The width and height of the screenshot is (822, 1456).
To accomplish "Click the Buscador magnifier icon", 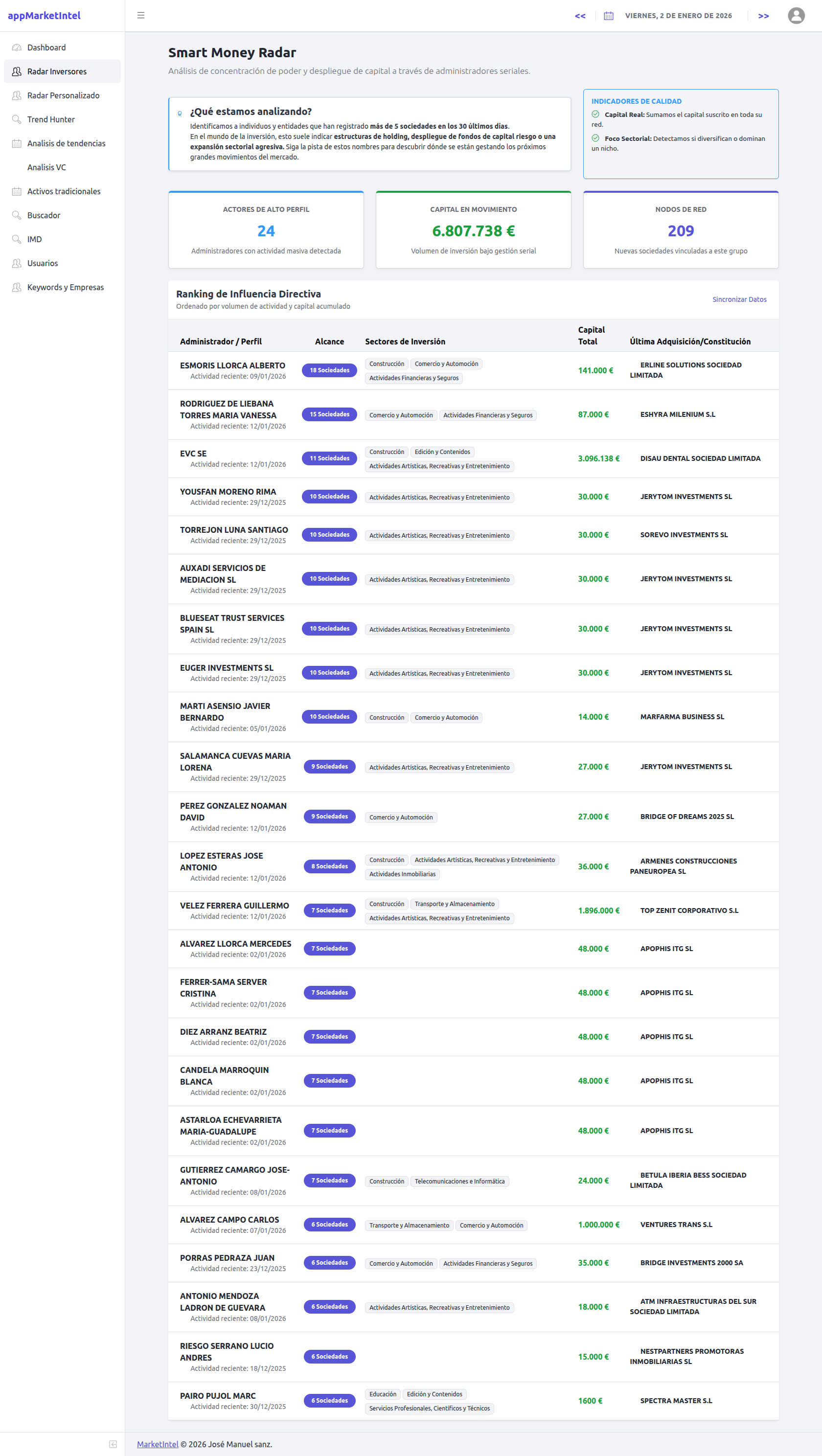I will click(17, 215).
